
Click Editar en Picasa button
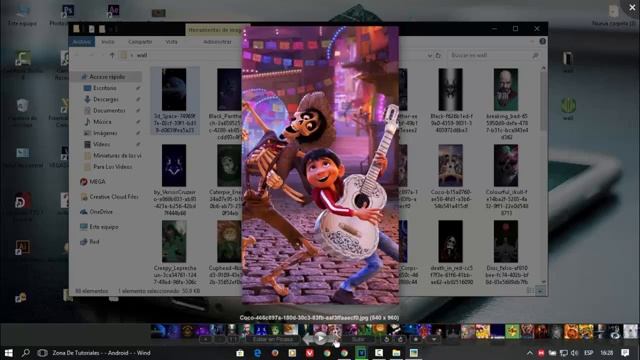point(273,339)
